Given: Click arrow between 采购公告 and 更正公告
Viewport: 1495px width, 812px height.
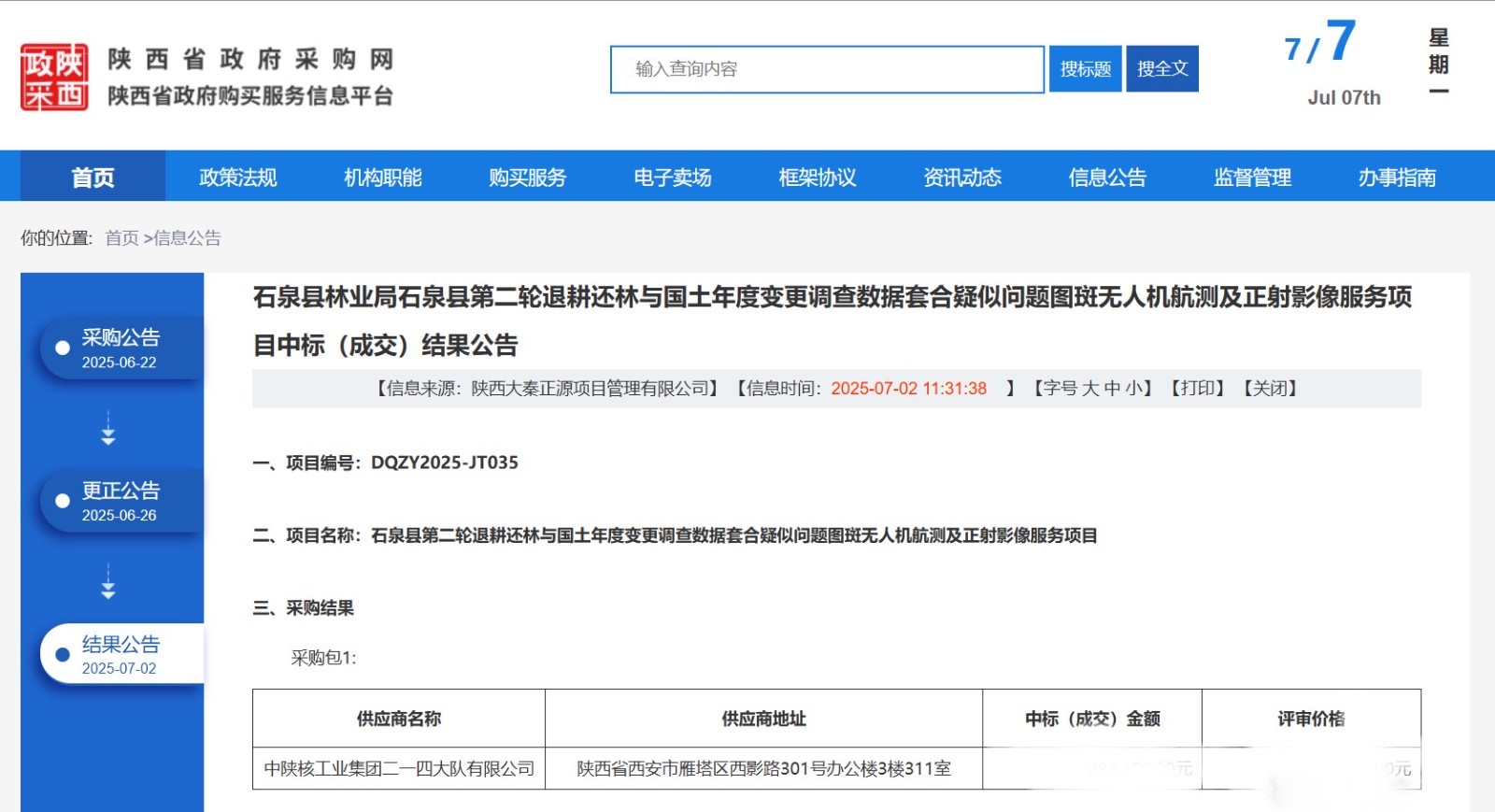Looking at the screenshot, I should 108,428.
